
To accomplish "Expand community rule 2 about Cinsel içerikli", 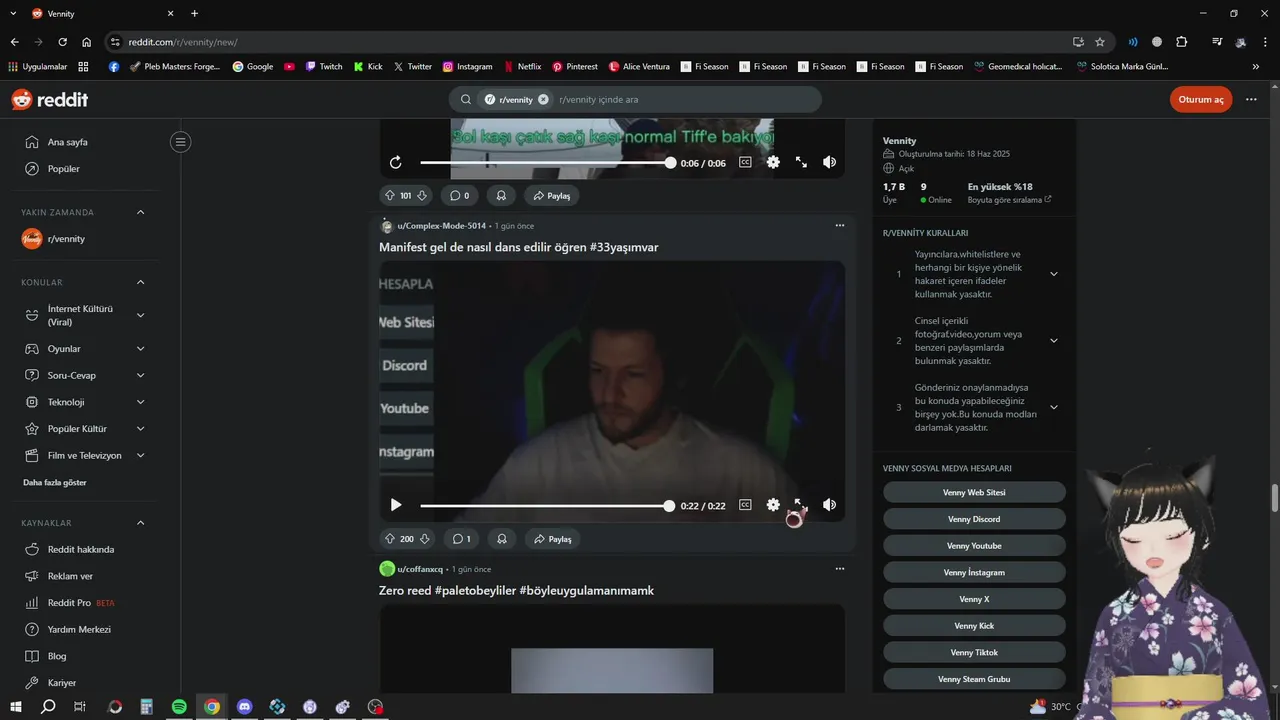I will [1053, 341].
